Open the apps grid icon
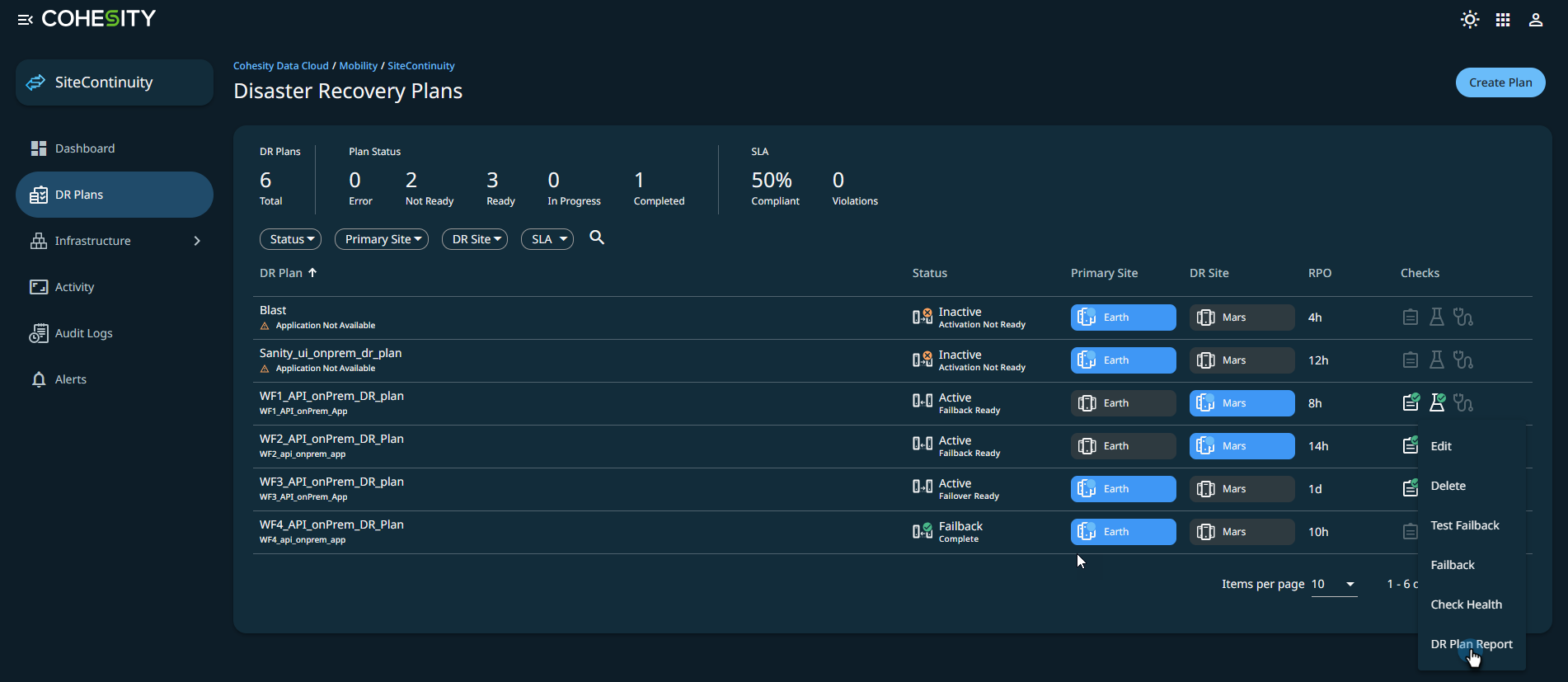Screen dimensions: 1568x682 pos(1503,20)
